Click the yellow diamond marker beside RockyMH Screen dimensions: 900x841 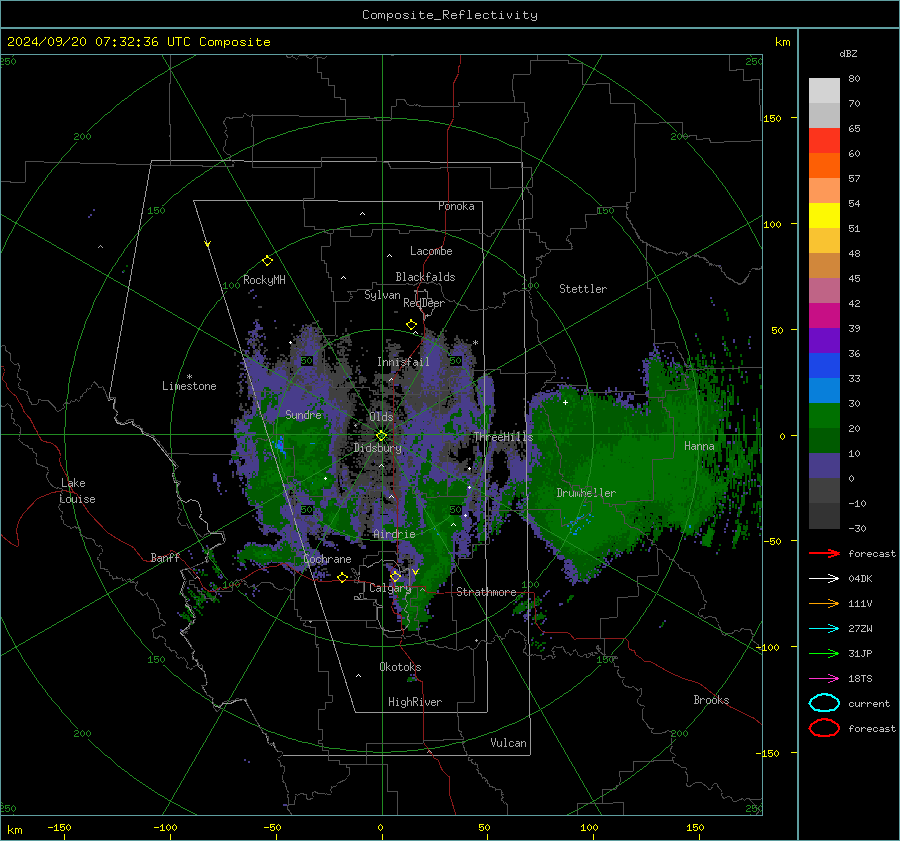pos(267,261)
